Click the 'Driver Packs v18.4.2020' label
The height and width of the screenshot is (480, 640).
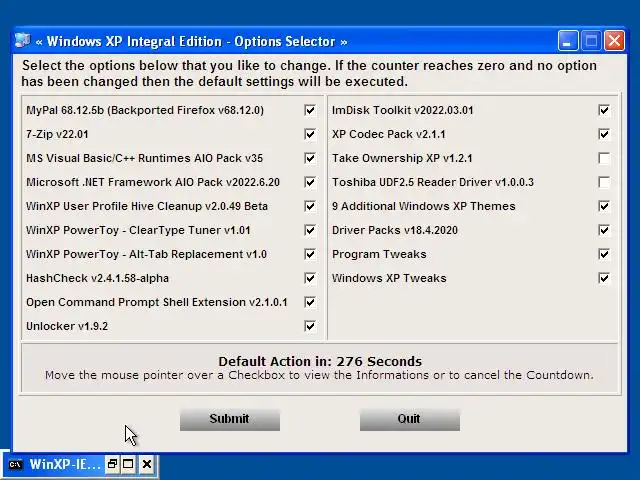395,230
